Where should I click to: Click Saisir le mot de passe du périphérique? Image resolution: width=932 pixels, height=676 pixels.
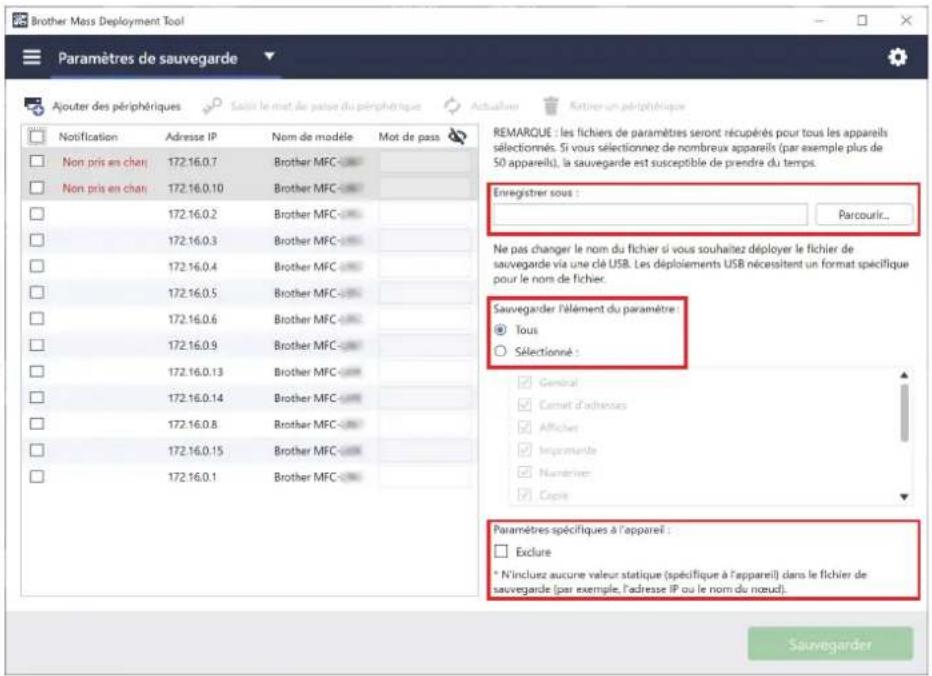pyautogui.click(x=325, y=106)
